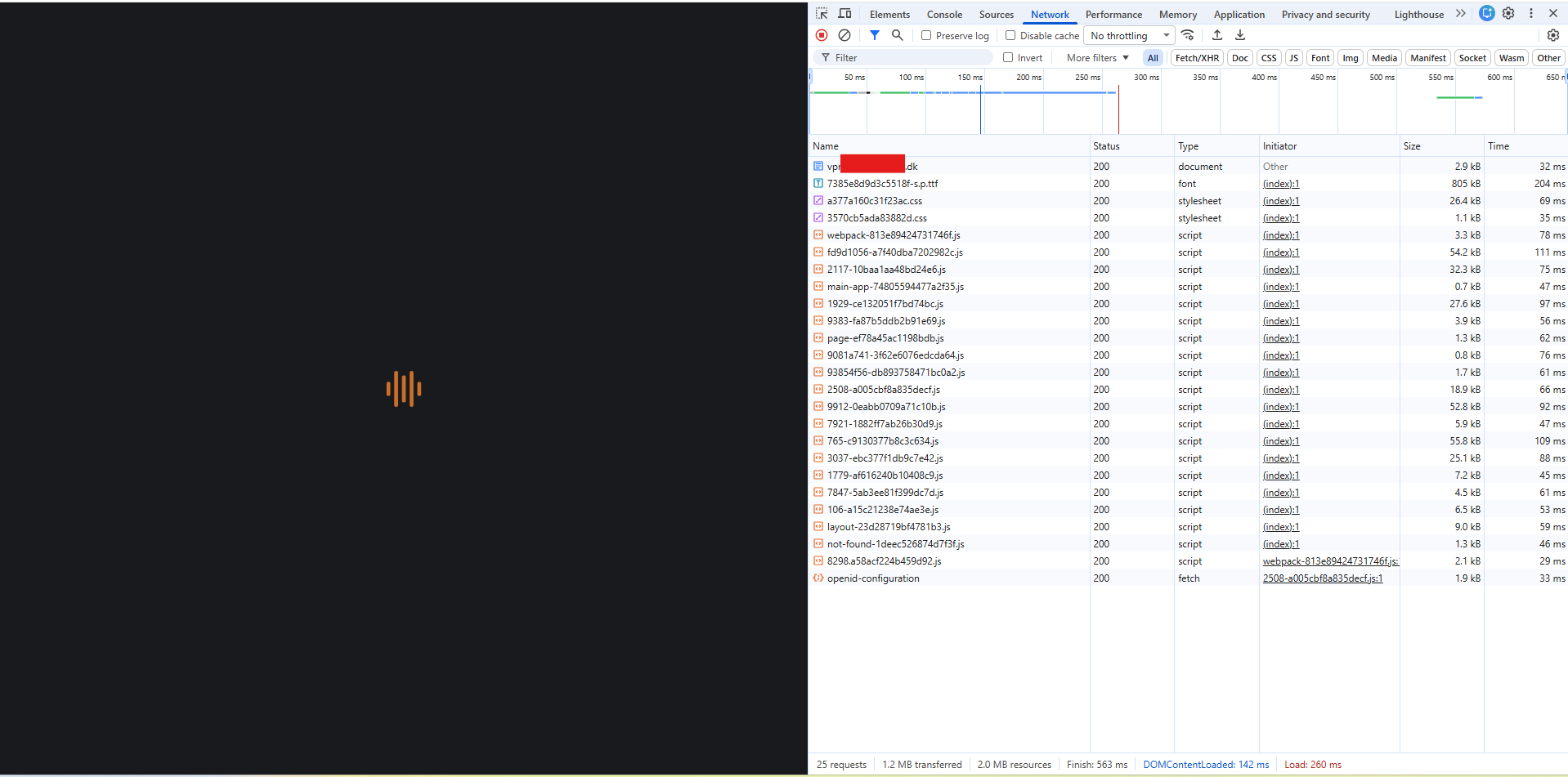Clear the network log
This screenshot has height=777, width=1568.
(844, 35)
